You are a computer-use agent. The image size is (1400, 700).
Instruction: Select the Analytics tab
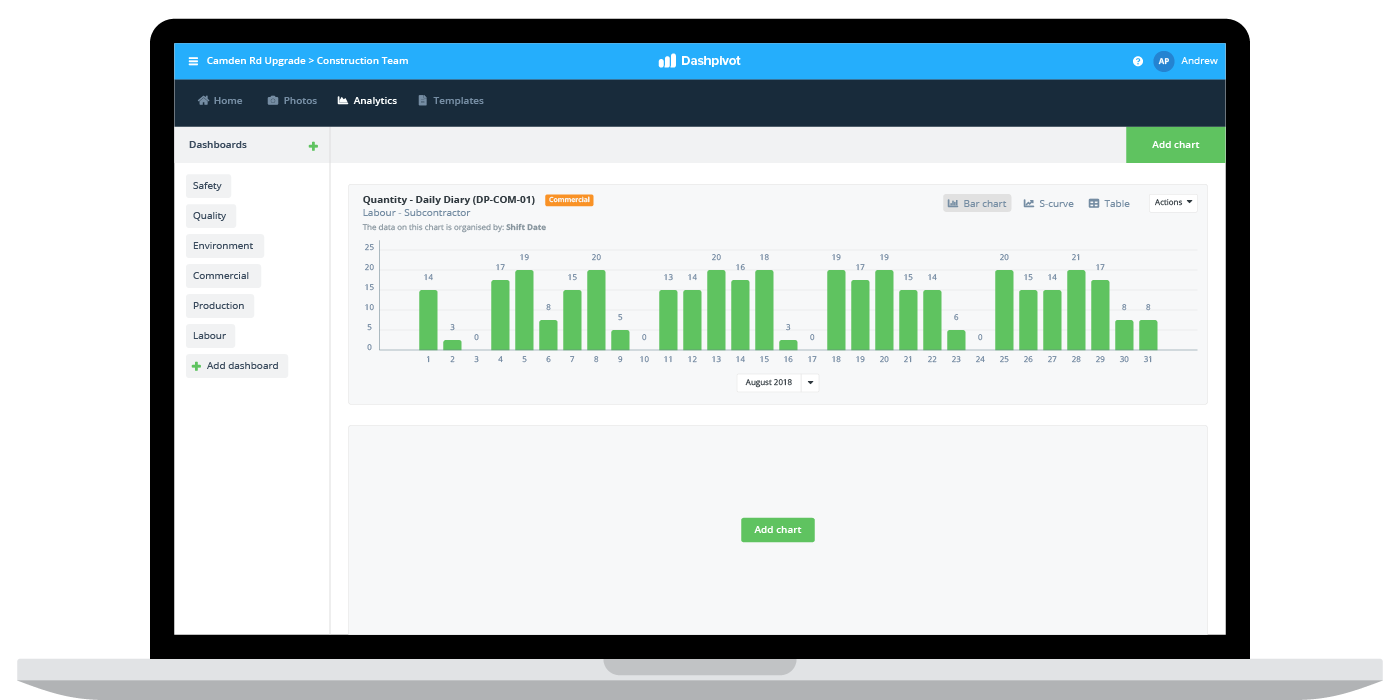[367, 101]
